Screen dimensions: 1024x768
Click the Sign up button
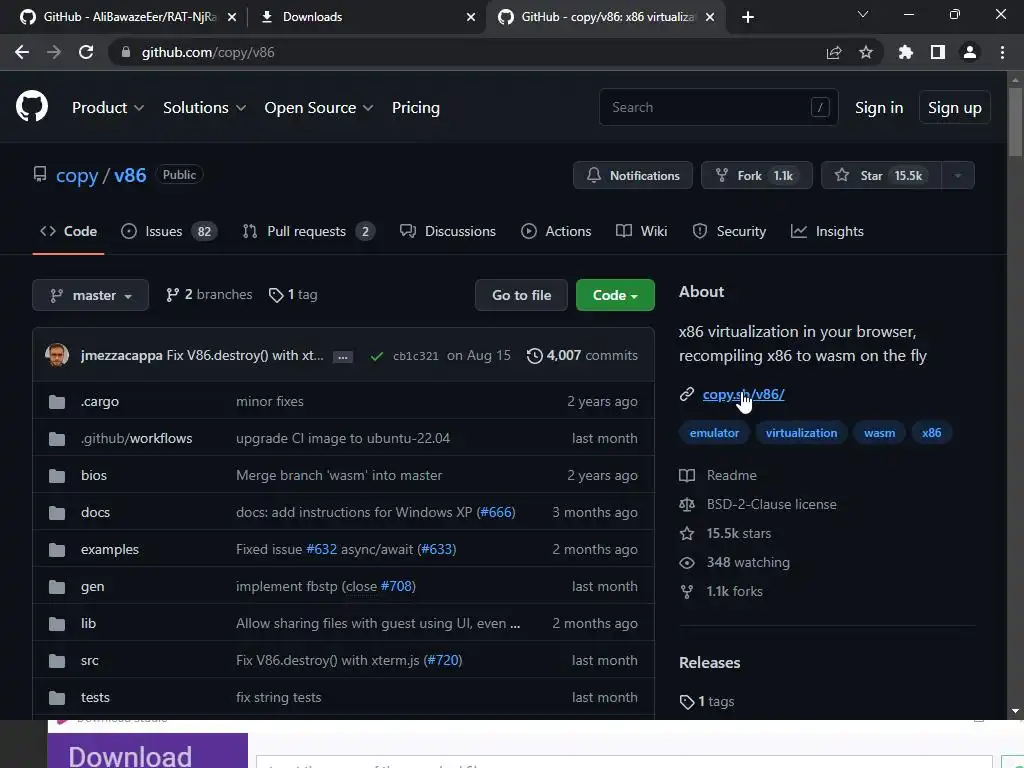pos(954,108)
